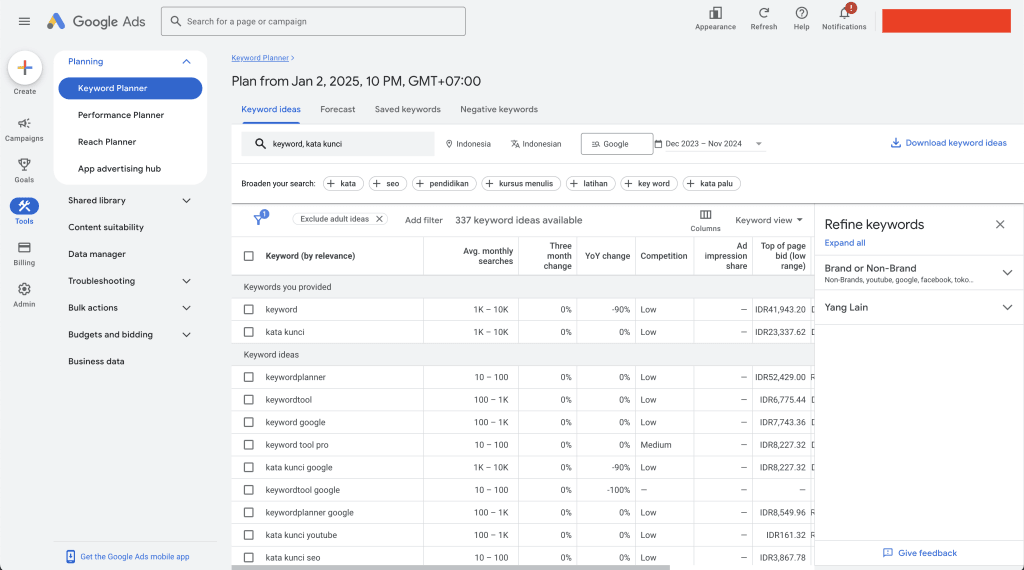
Task: Remove the Exclude adult ideas filter
Action: pos(379,219)
